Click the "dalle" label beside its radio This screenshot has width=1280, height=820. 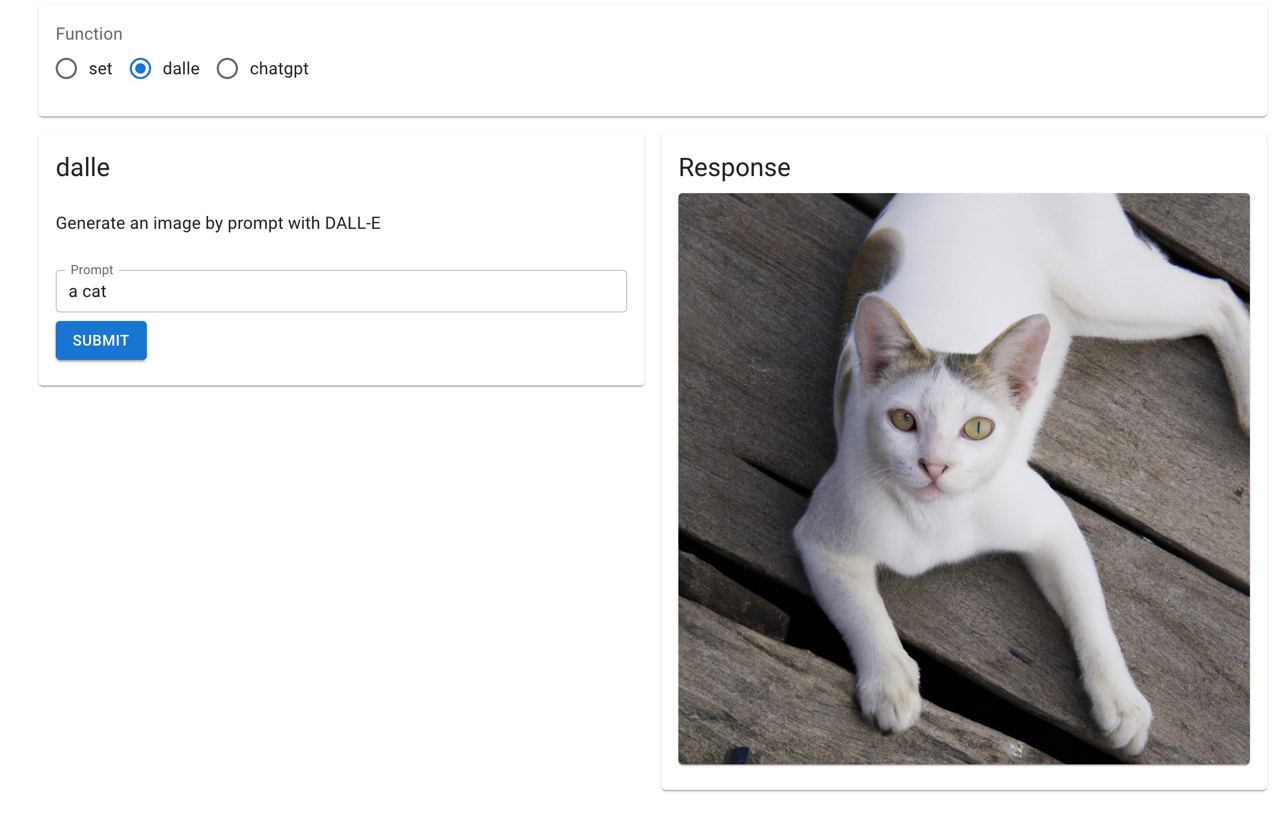[181, 69]
